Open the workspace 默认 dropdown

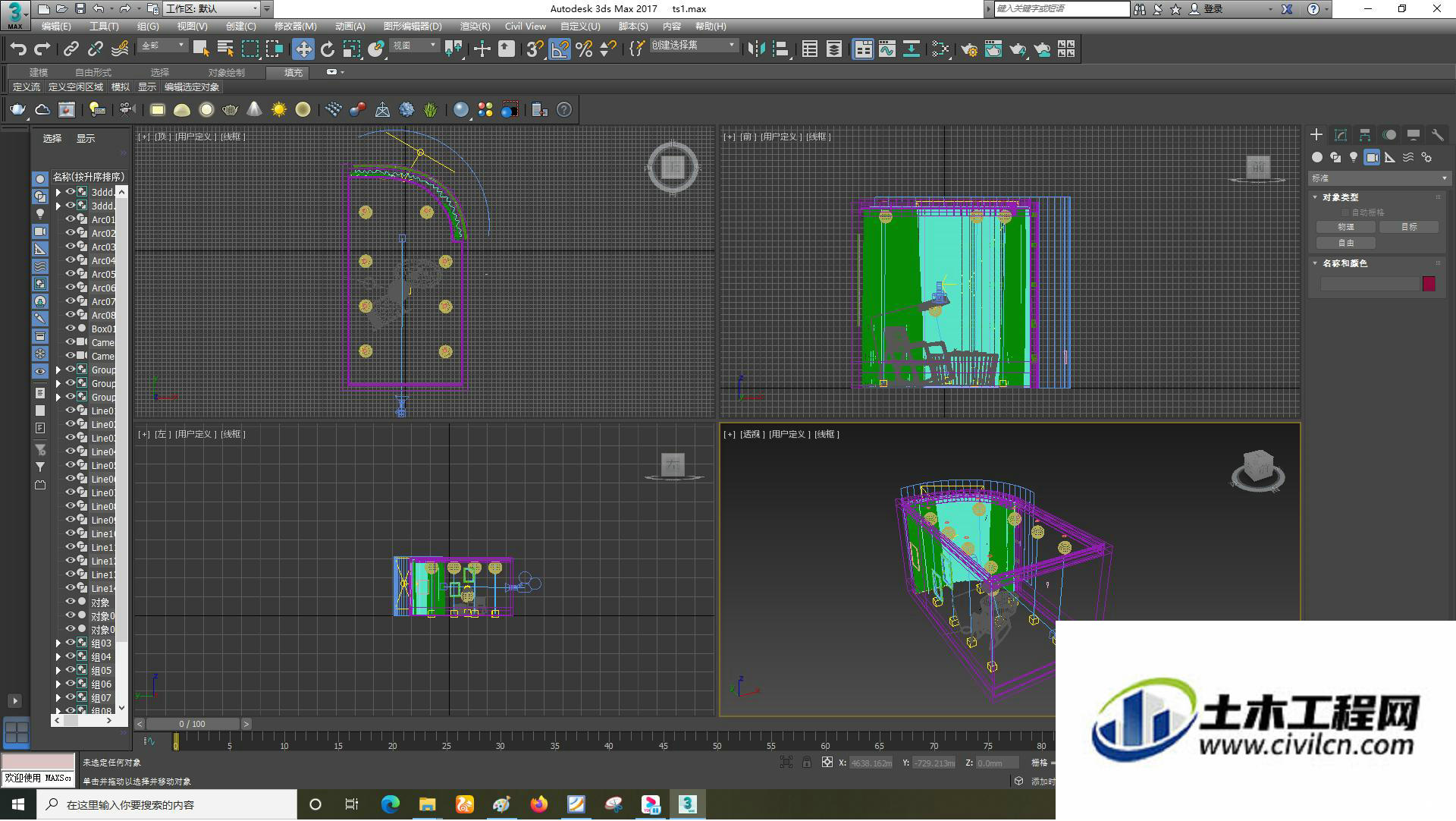click(x=212, y=9)
